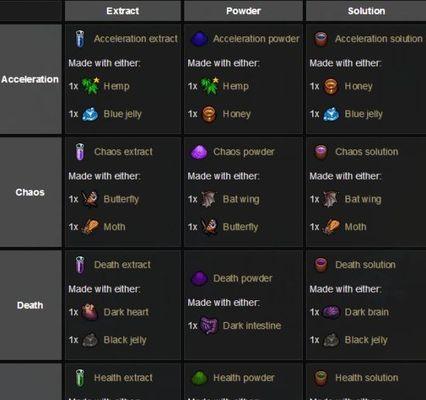Image resolution: width=426 pixels, height=400 pixels.
Task: Open the Chaos extract link
Action: 123,152
